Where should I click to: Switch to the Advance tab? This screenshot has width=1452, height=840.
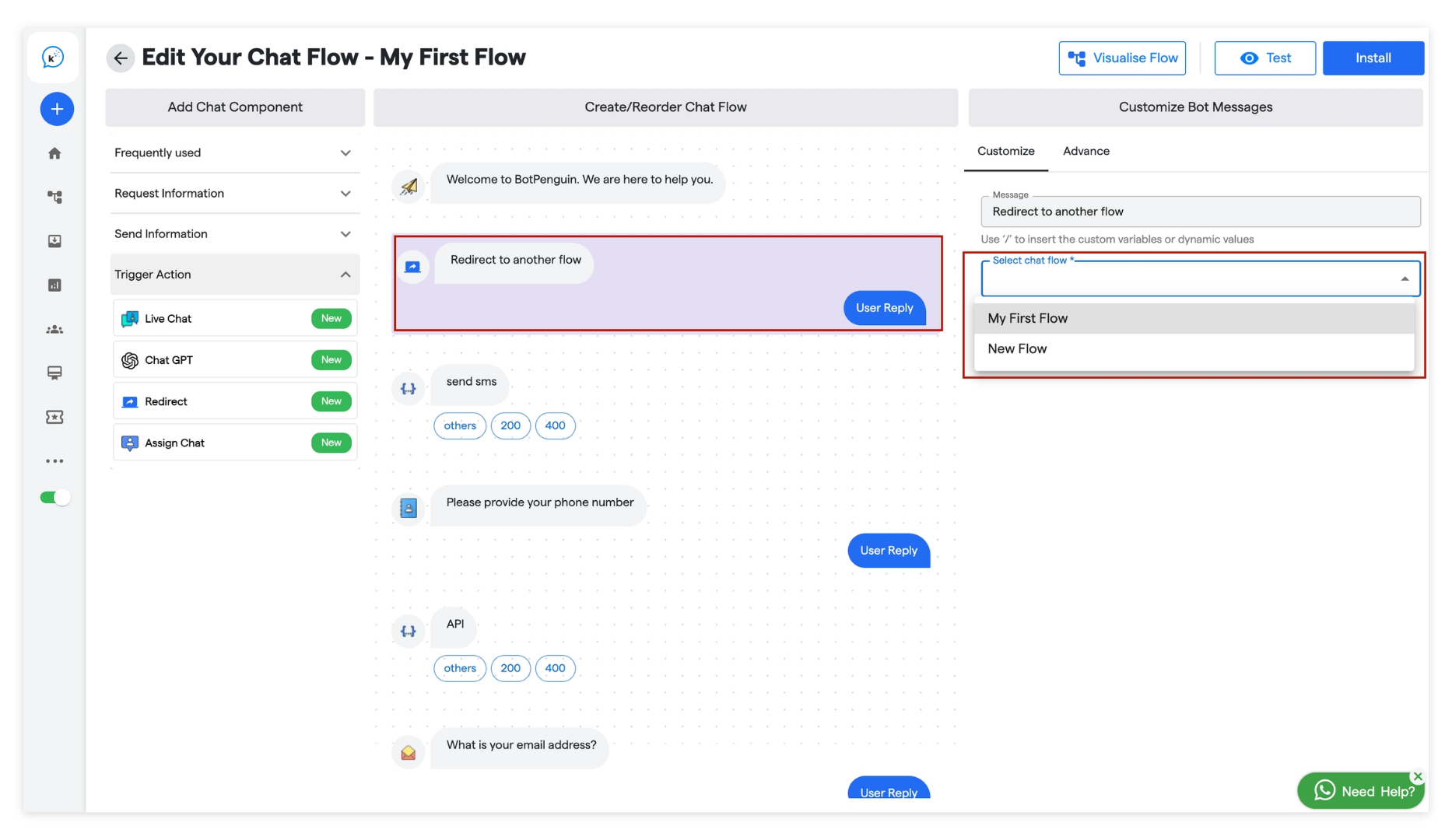click(x=1085, y=152)
